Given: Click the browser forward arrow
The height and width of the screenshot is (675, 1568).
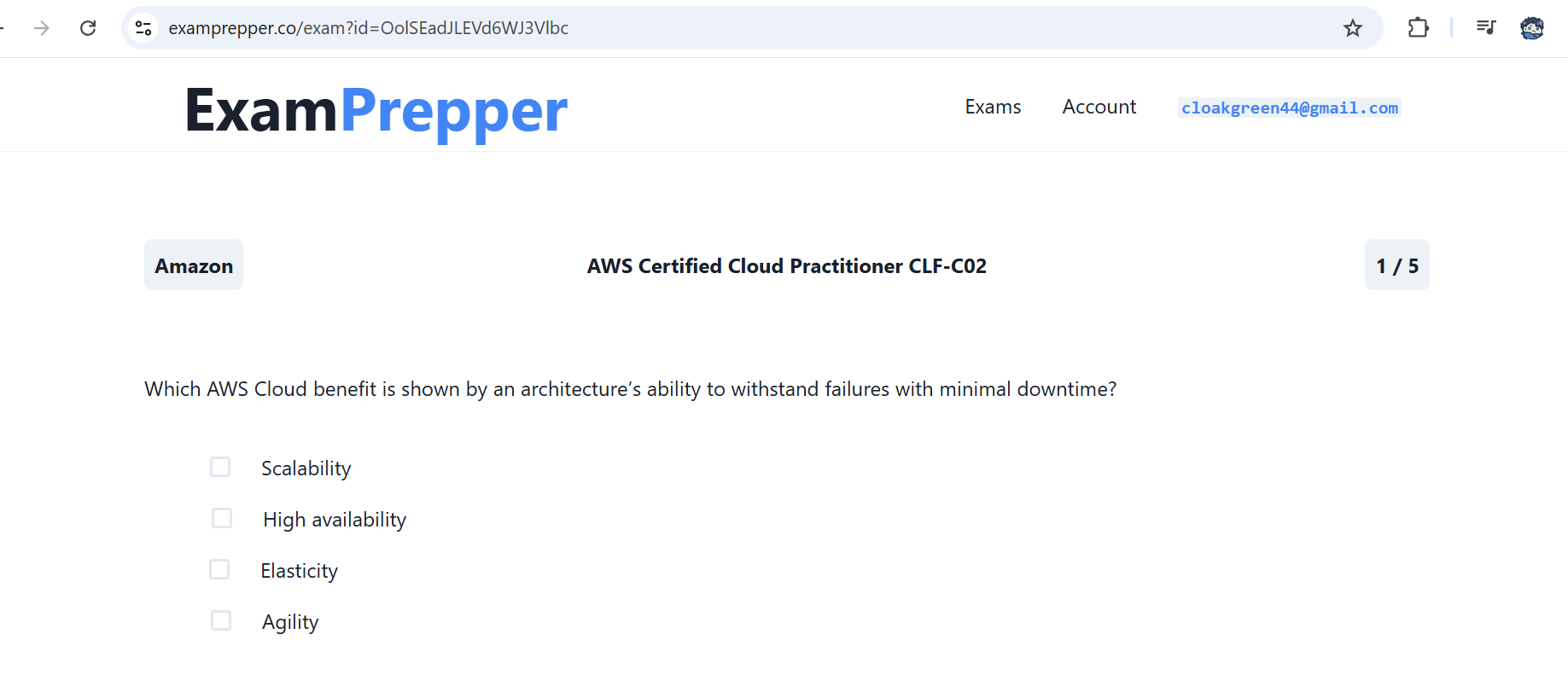Looking at the screenshot, I should click(x=41, y=28).
